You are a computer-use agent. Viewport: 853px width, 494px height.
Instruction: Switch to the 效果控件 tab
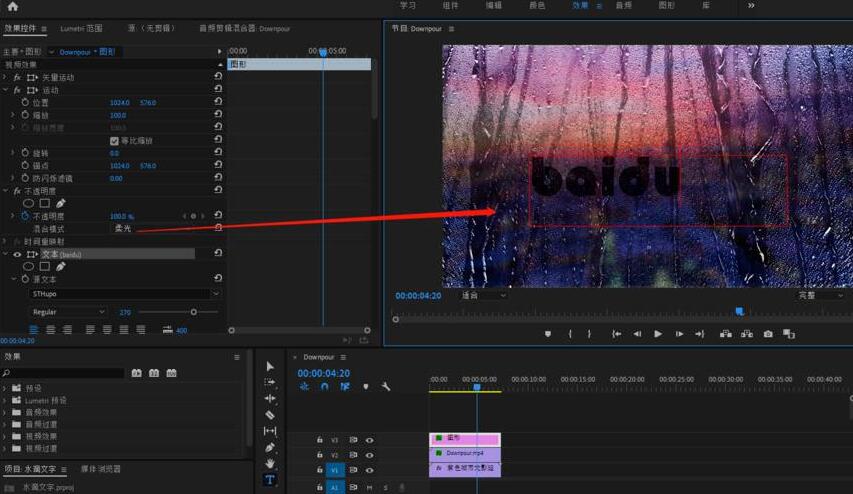[21, 28]
